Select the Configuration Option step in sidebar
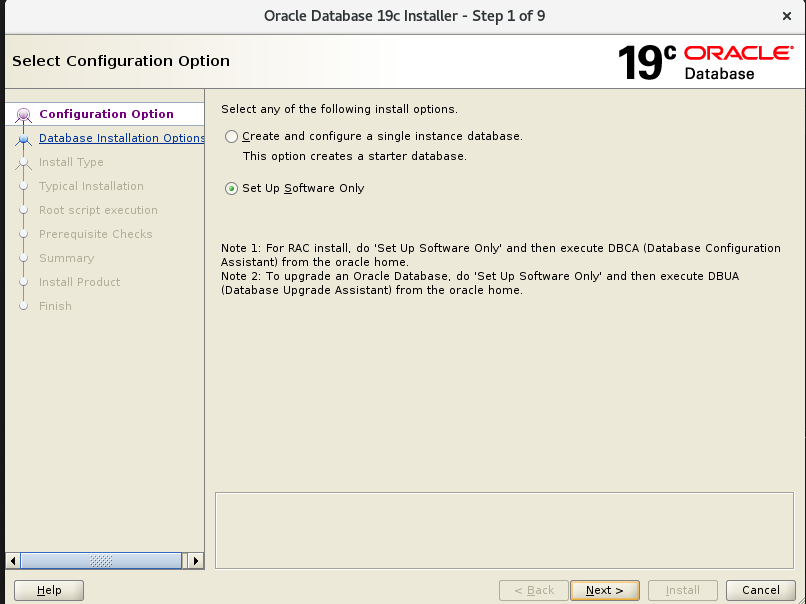Screen dimensions: 806x604 (x=106, y=114)
